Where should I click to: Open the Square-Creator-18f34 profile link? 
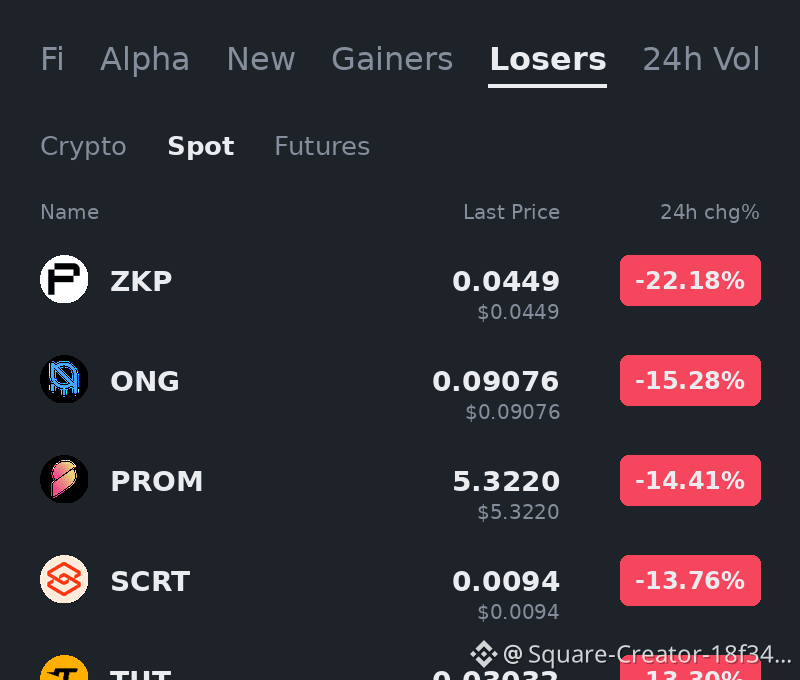647,654
